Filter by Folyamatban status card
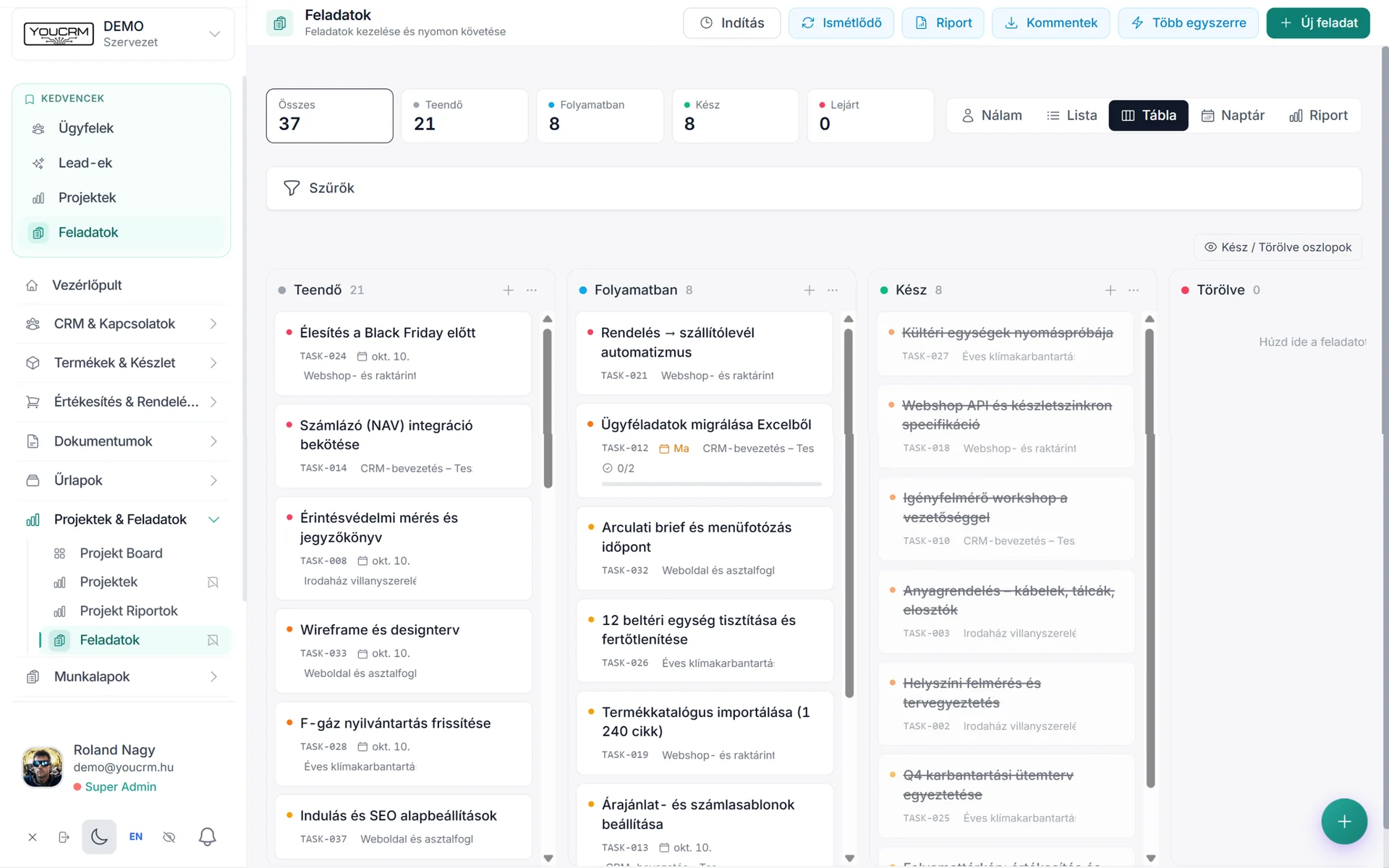The image size is (1389, 868). click(600, 116)
